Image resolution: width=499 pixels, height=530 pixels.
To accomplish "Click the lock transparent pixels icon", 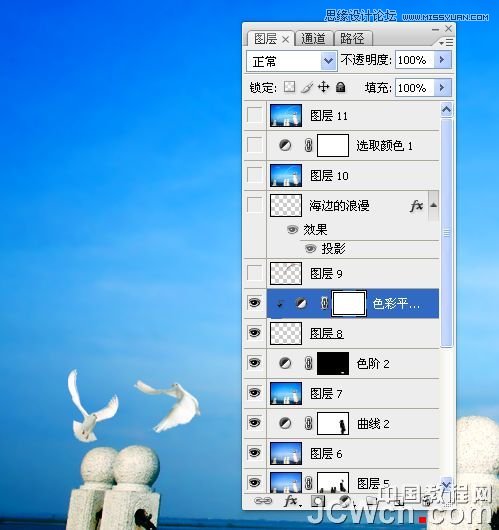I will 289,87.
